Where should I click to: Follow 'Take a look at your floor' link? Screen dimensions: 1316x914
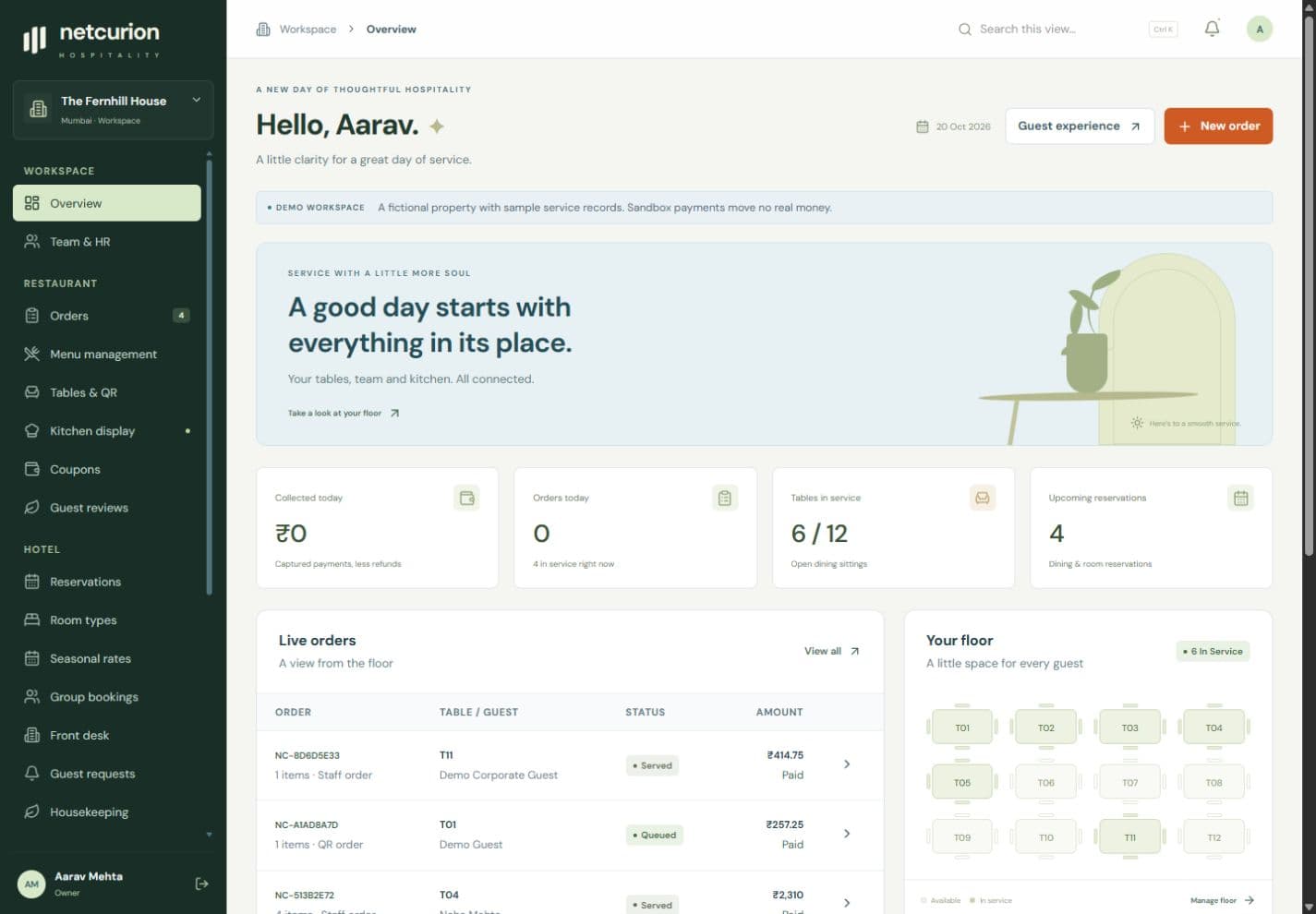(344, 414)
